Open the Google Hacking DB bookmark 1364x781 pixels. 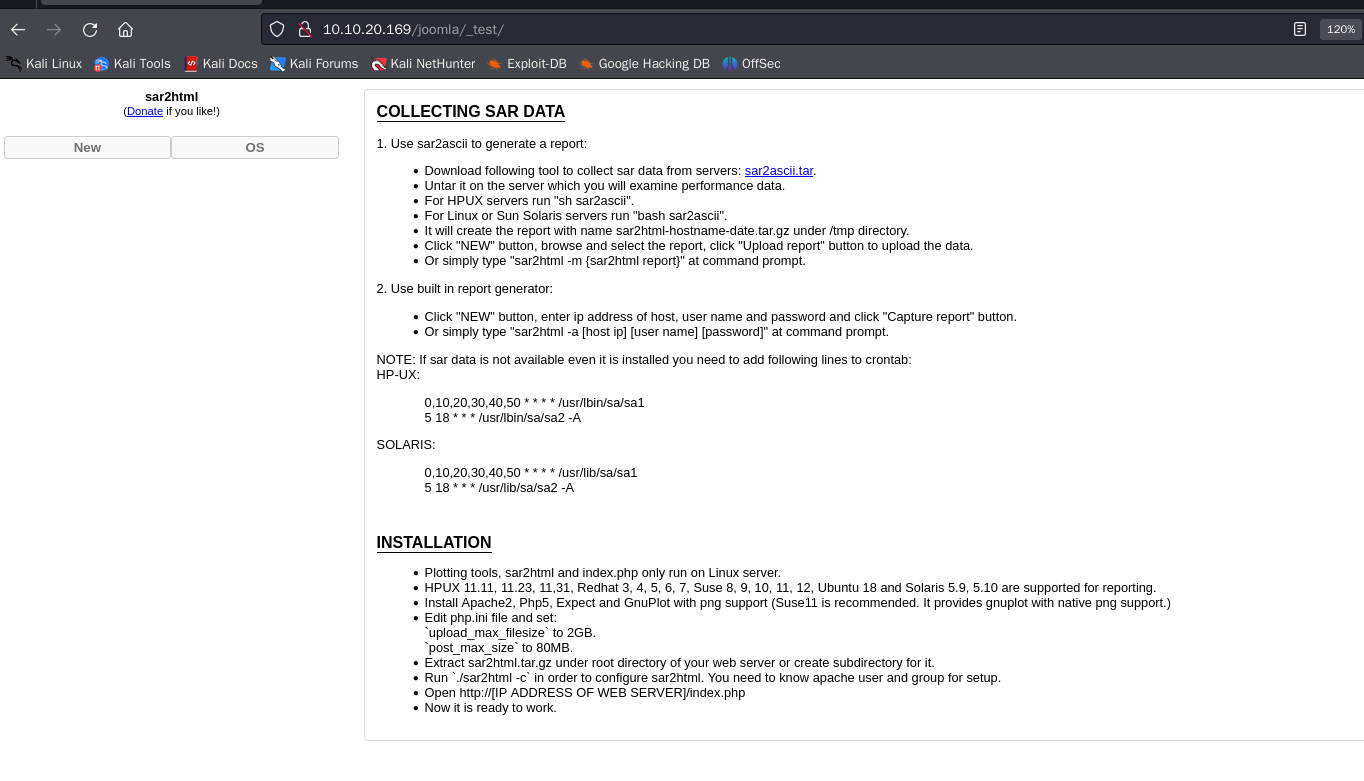[644, 63]
